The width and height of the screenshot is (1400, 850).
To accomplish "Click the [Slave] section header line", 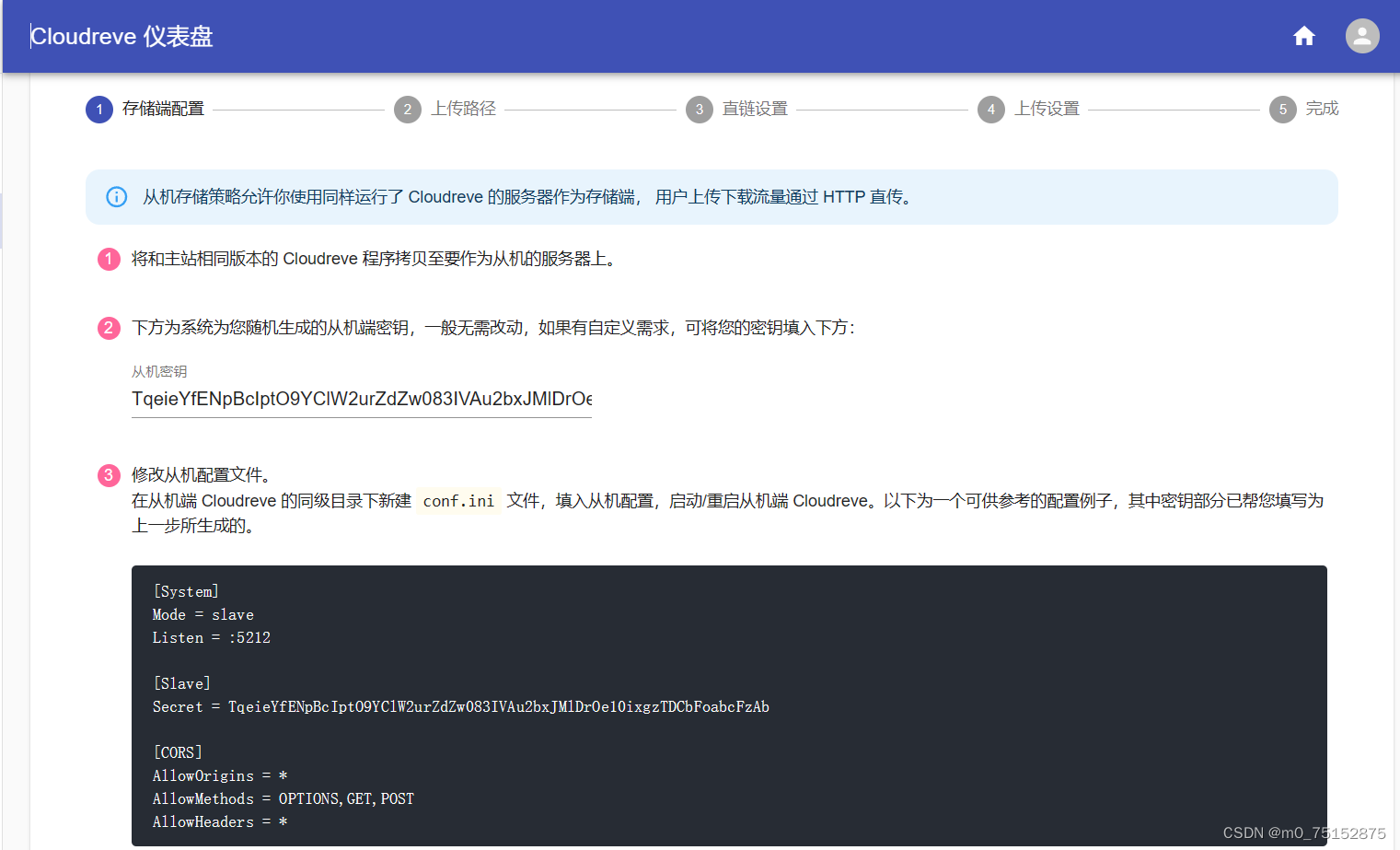I will point(182,683).
